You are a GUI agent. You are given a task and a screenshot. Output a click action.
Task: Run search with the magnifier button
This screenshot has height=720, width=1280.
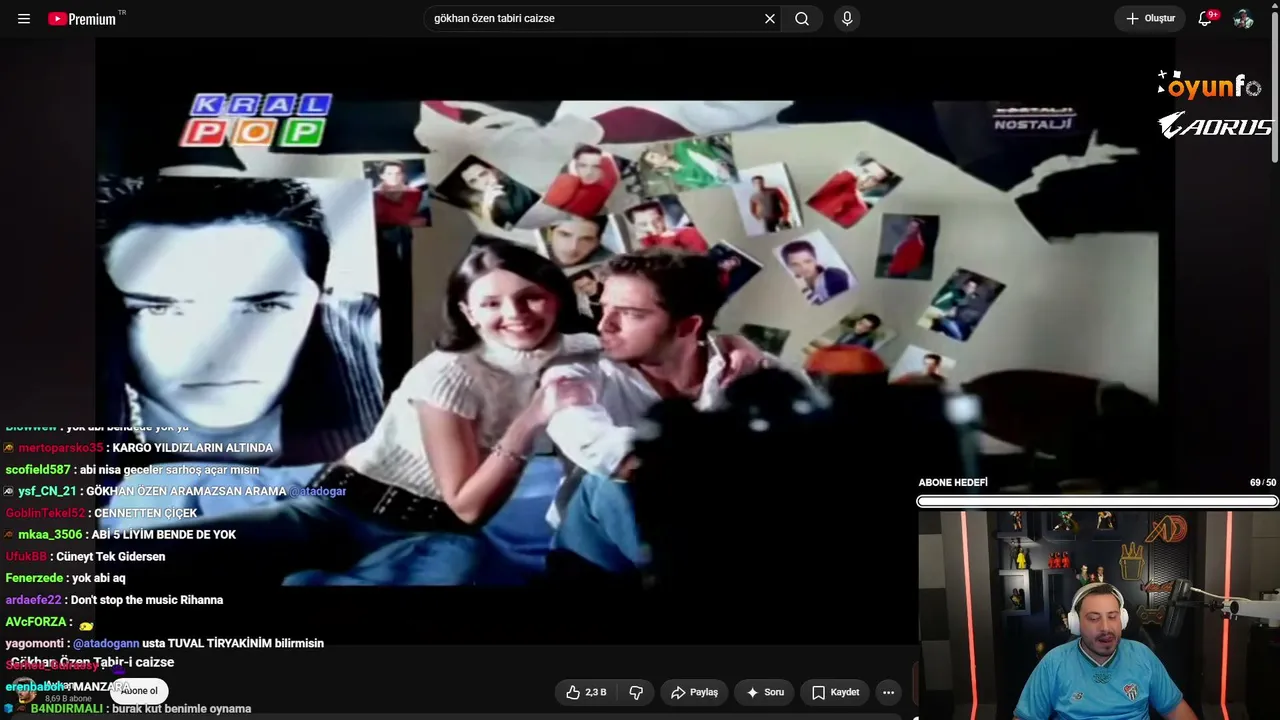tap(802, 19)
